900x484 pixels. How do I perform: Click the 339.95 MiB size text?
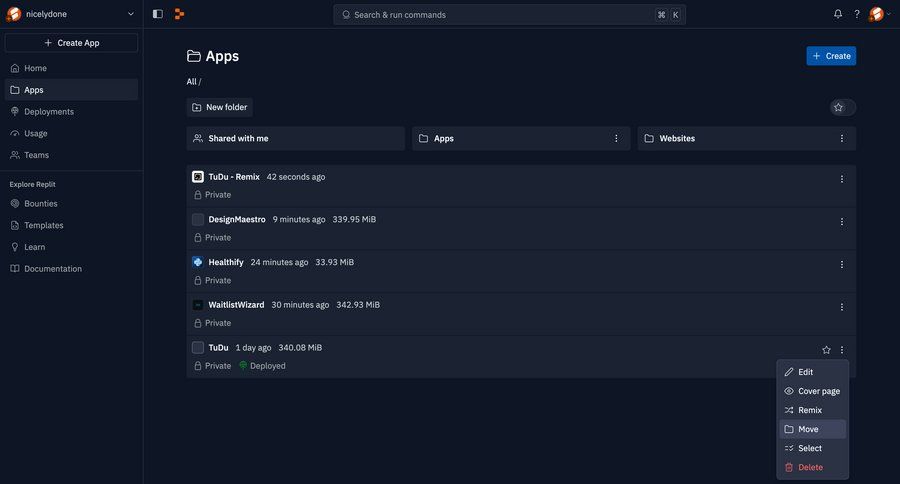coord(354,219)
